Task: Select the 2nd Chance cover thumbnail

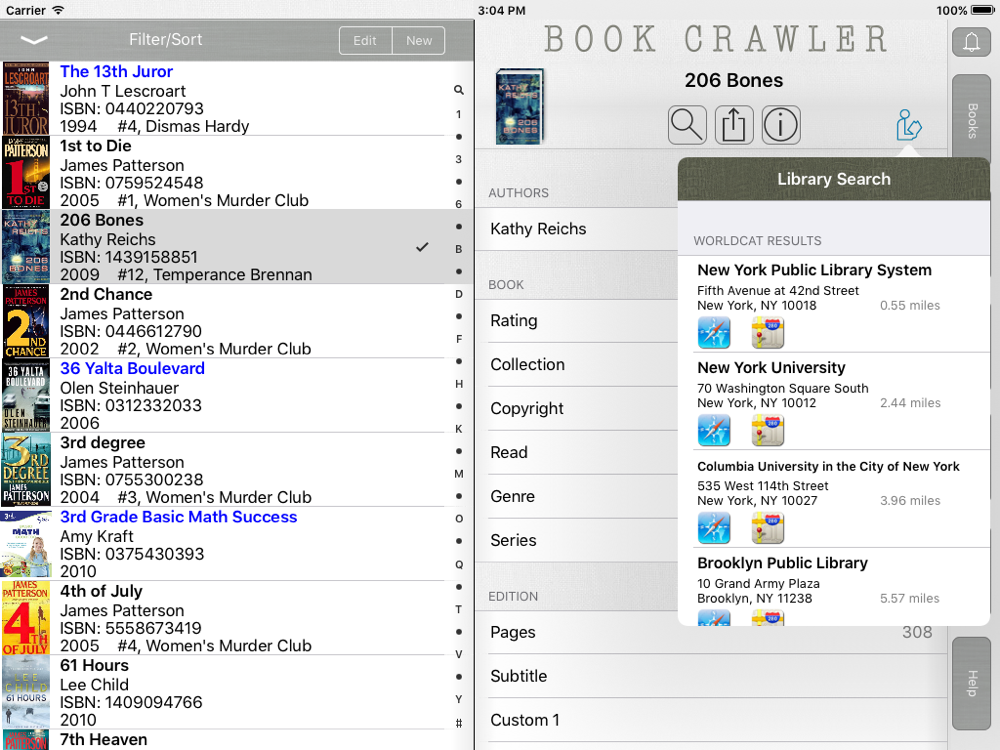Action: [26, 321]
